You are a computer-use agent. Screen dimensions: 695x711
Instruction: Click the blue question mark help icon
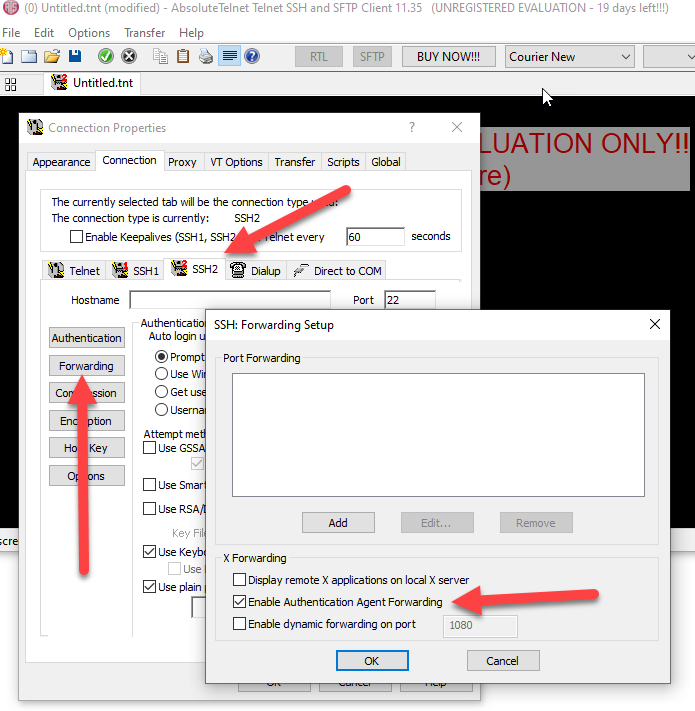pyautogui.click(x=252, y=56)
